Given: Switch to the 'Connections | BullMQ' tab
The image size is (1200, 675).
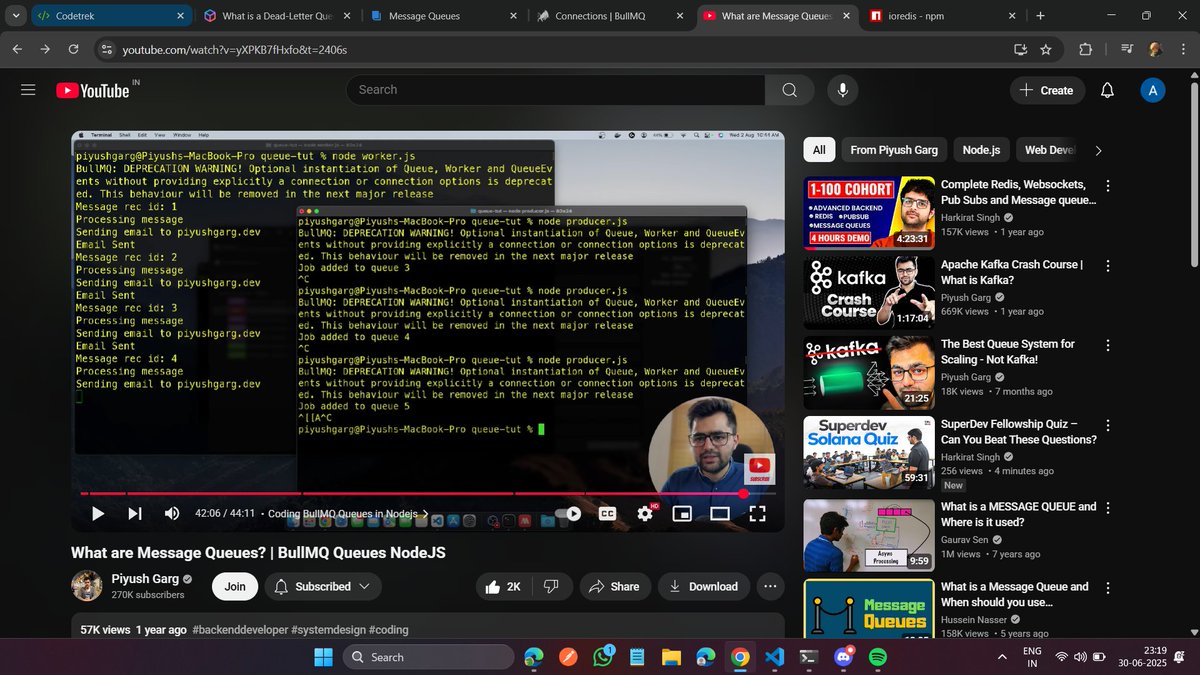Looking at the screenshot, I should click(609, 16).
